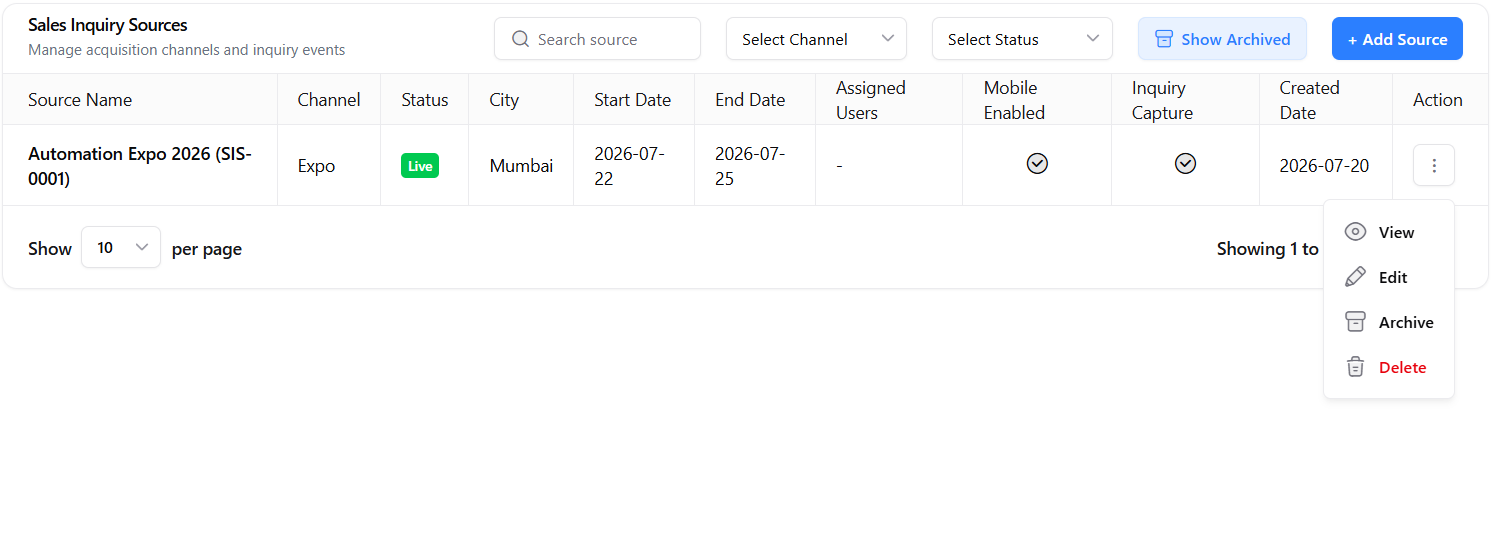Screen dimensions: 1512x536
Task: Choose Archive from the action menu
Action: pyautogui.click(x=1389, y=322)
